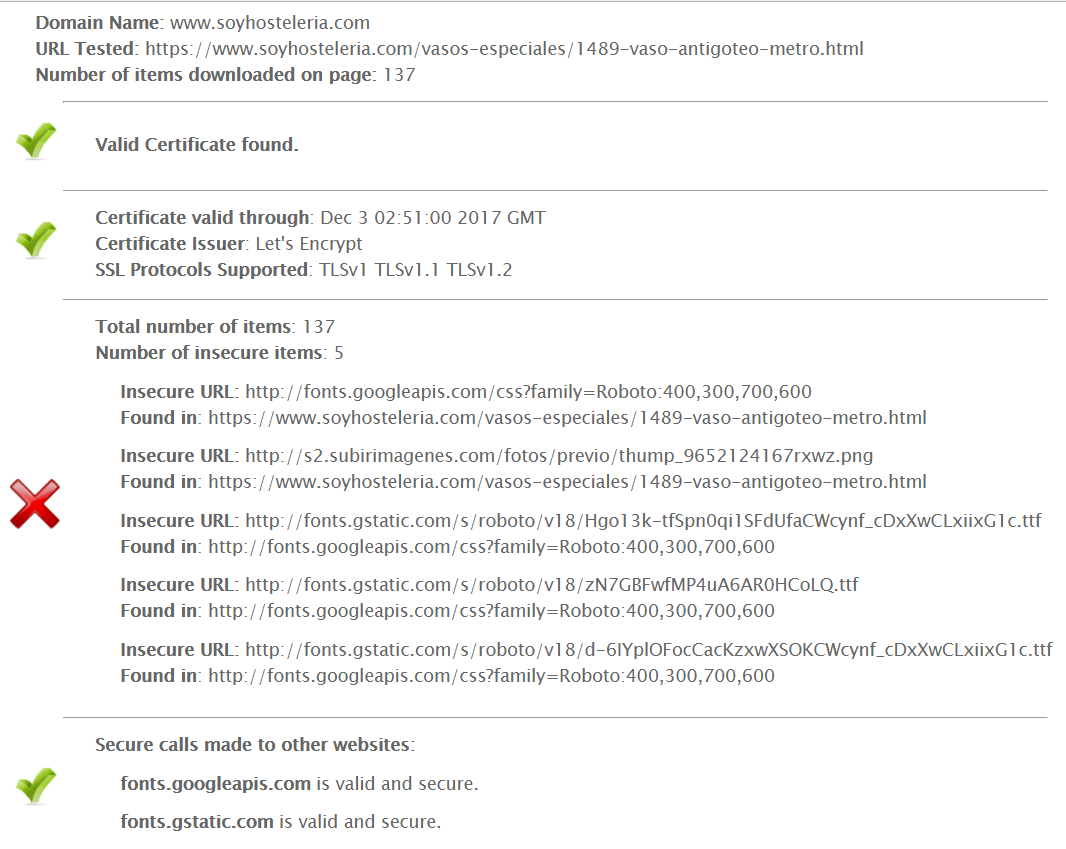This screenshot has height=849, width=1066.
Task: Click green checkmark next to Certificate Issuer details
Action: point(36,239)
